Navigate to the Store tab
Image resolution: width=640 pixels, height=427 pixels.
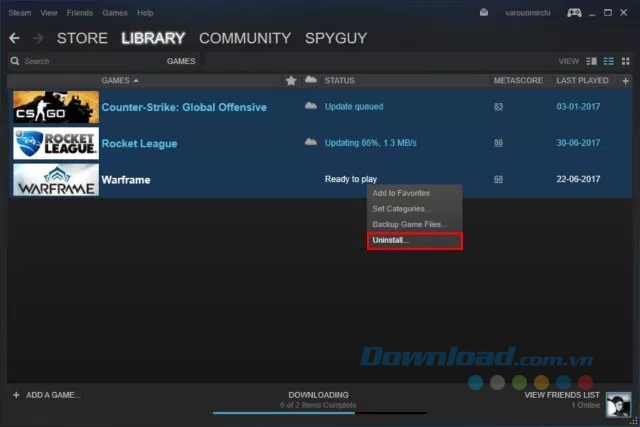click(x=82, y=39)
